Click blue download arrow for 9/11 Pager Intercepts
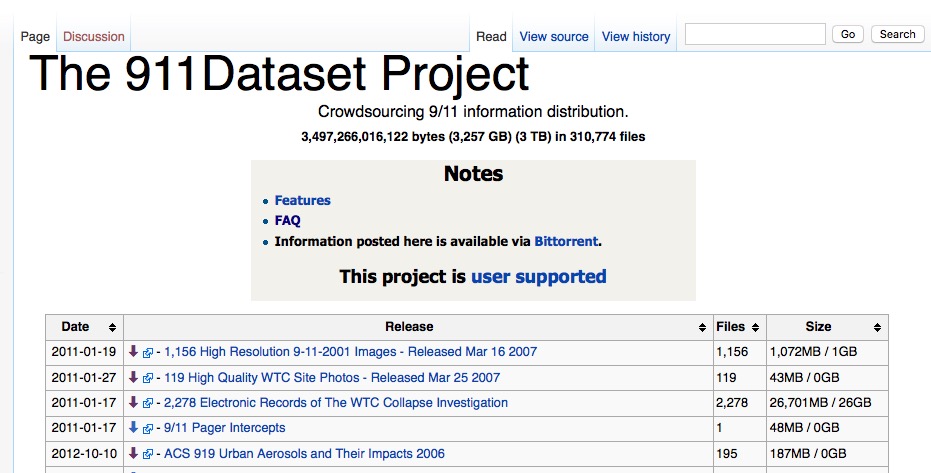This screenshot has width=931, height=473. point(133,428)
